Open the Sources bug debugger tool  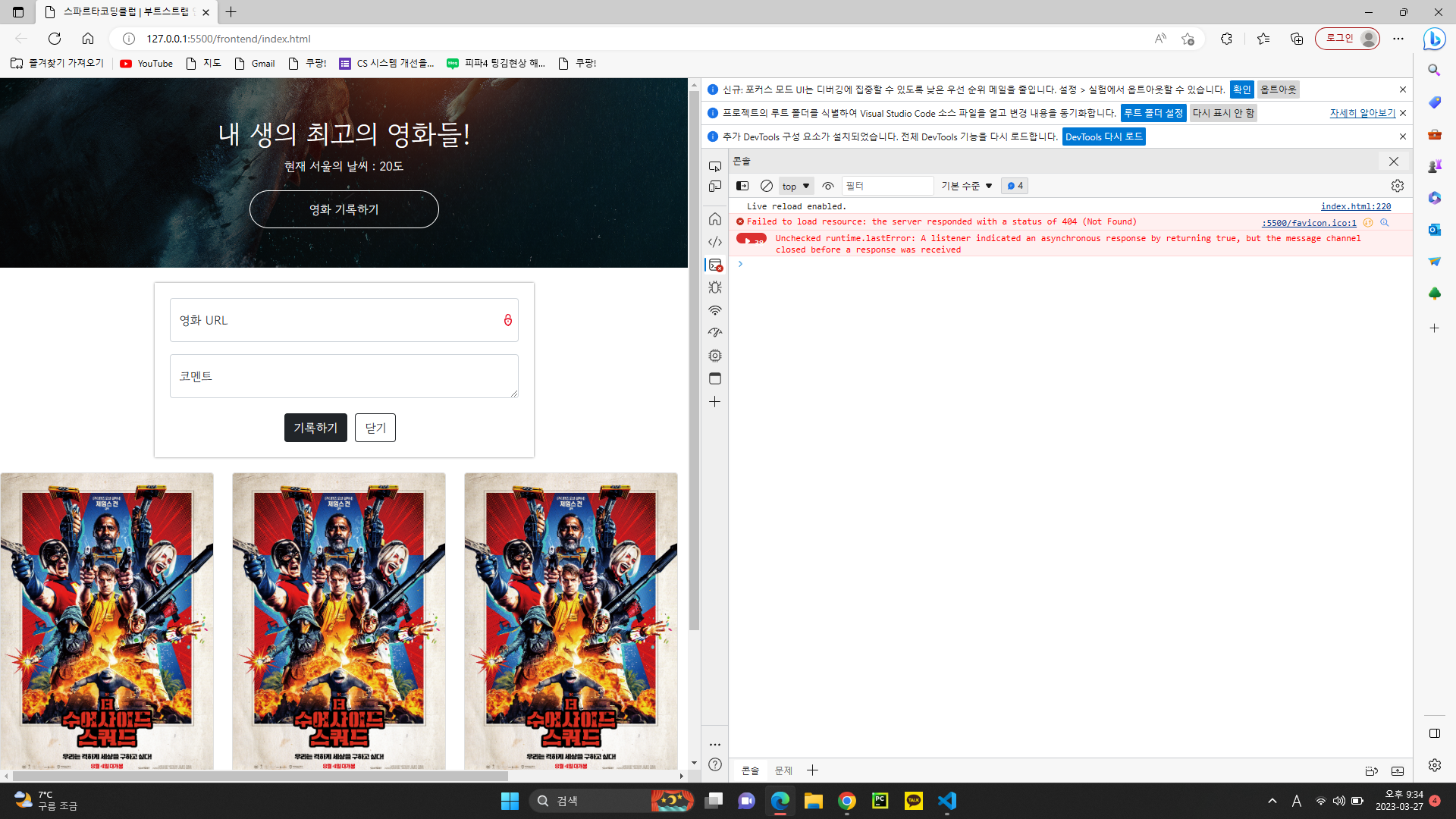[714, 287]
